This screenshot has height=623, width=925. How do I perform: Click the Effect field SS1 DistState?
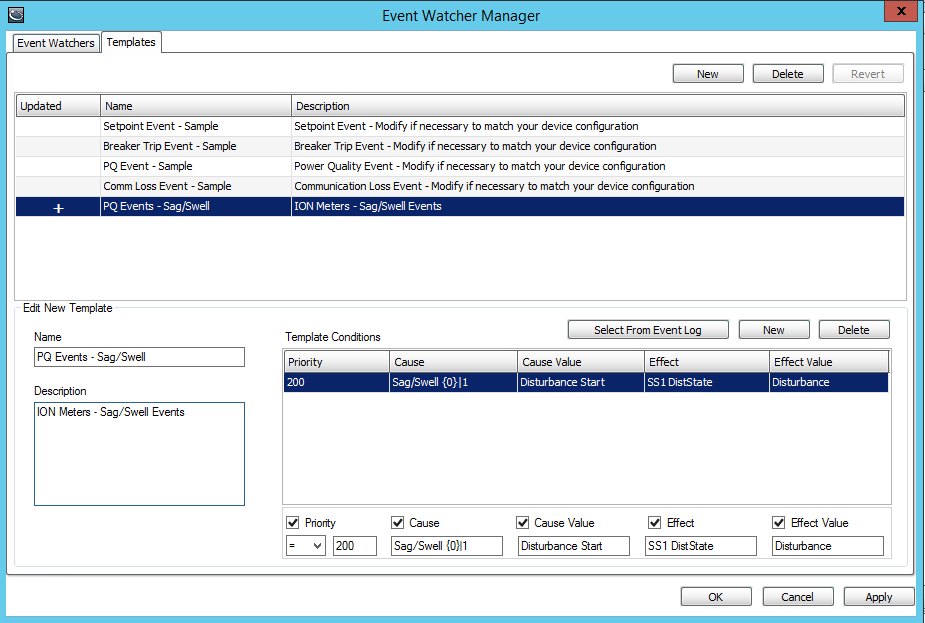click(x=701, y=546)
